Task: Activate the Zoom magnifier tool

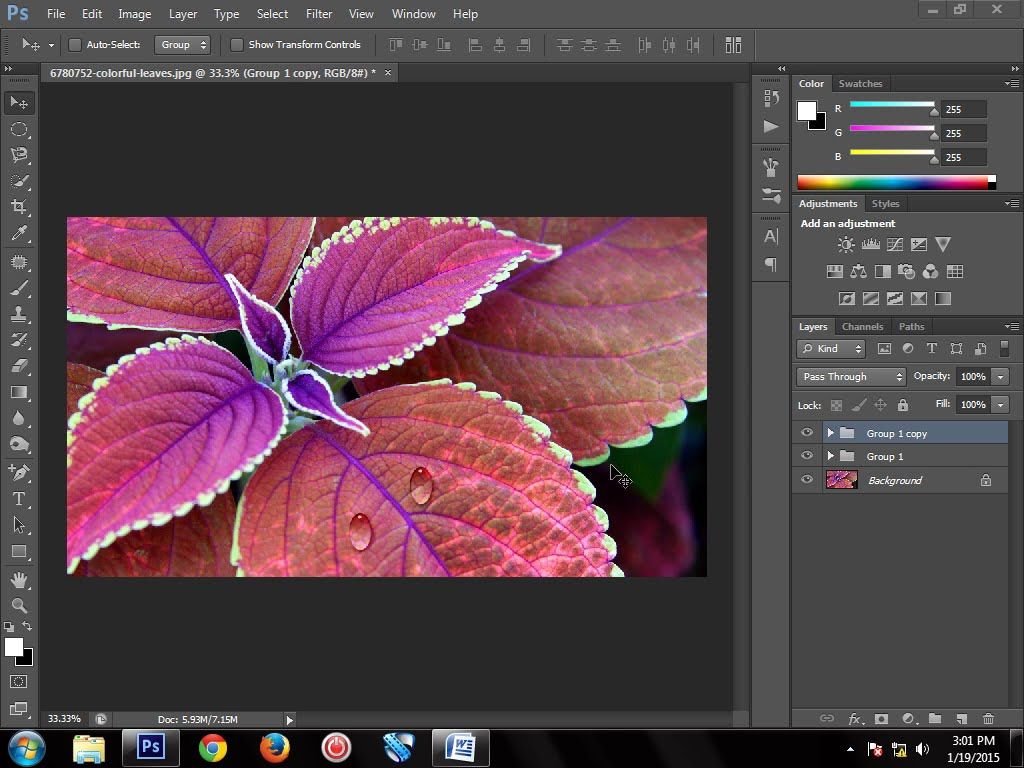Action: coord(19,605)
